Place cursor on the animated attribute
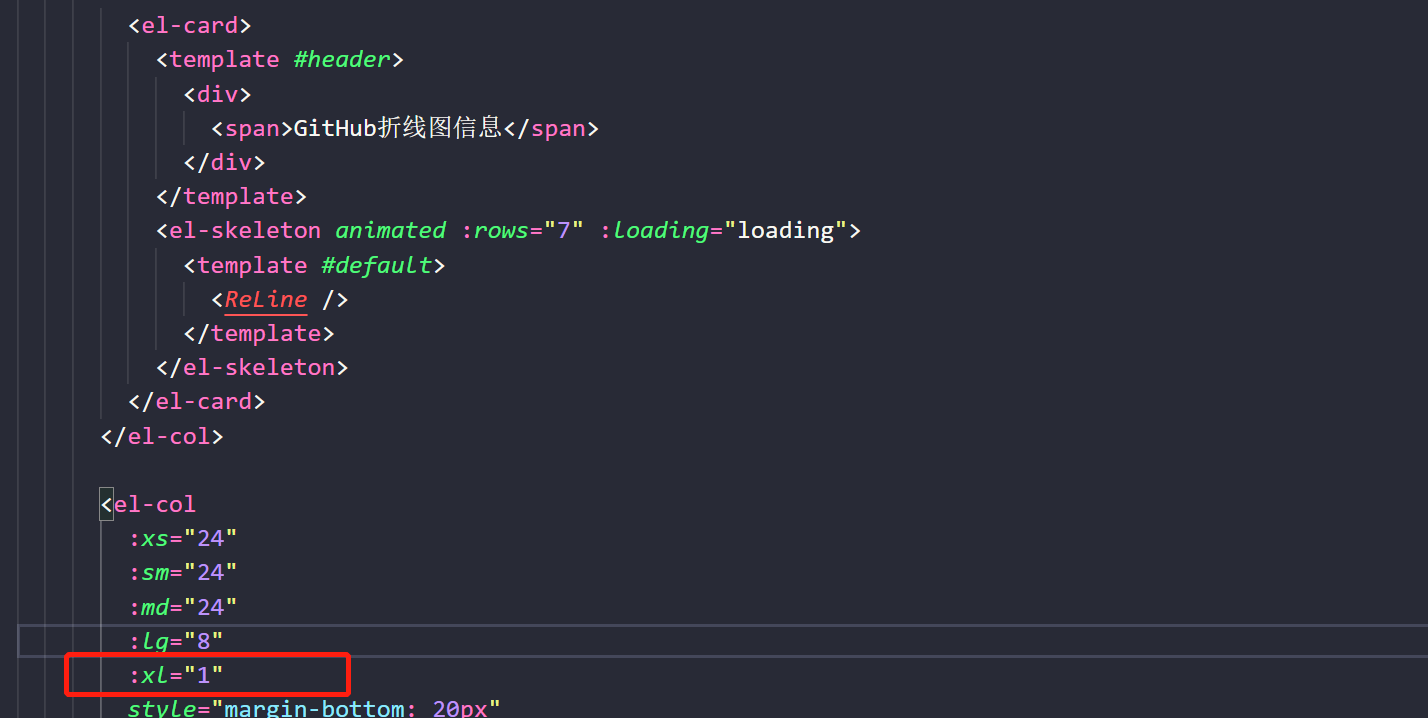This screenshot has height=718, width=1428. point(390,230)
